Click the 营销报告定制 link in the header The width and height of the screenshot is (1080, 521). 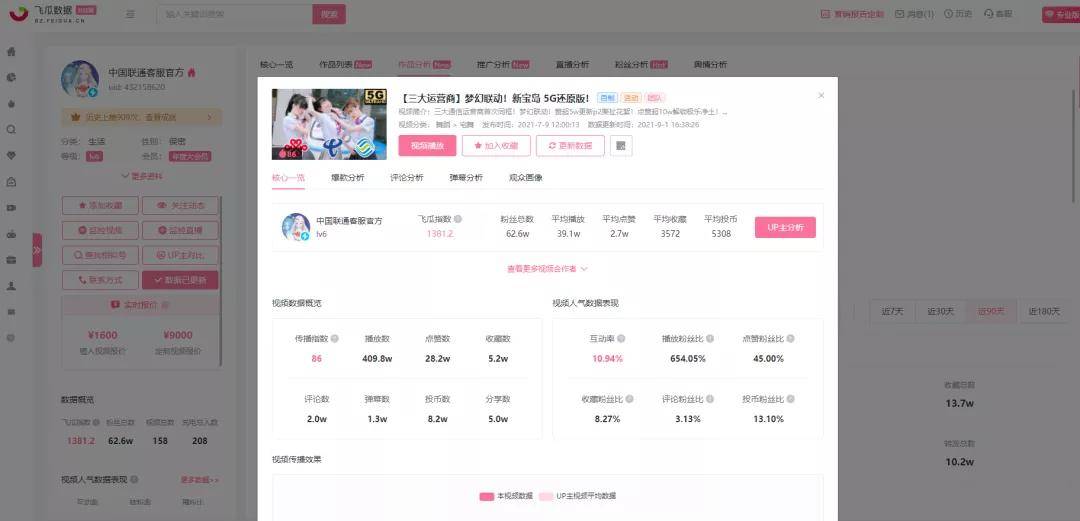pos(853,14)
